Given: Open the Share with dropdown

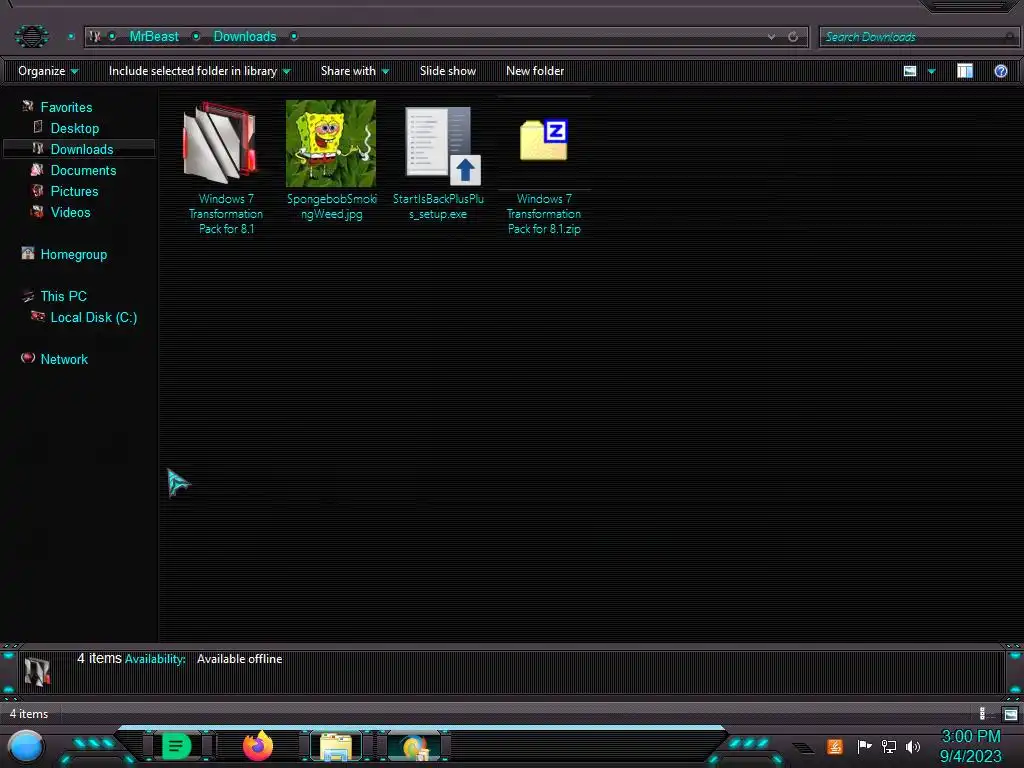Looking at the screenshot, I should click(x=355, y=71).
